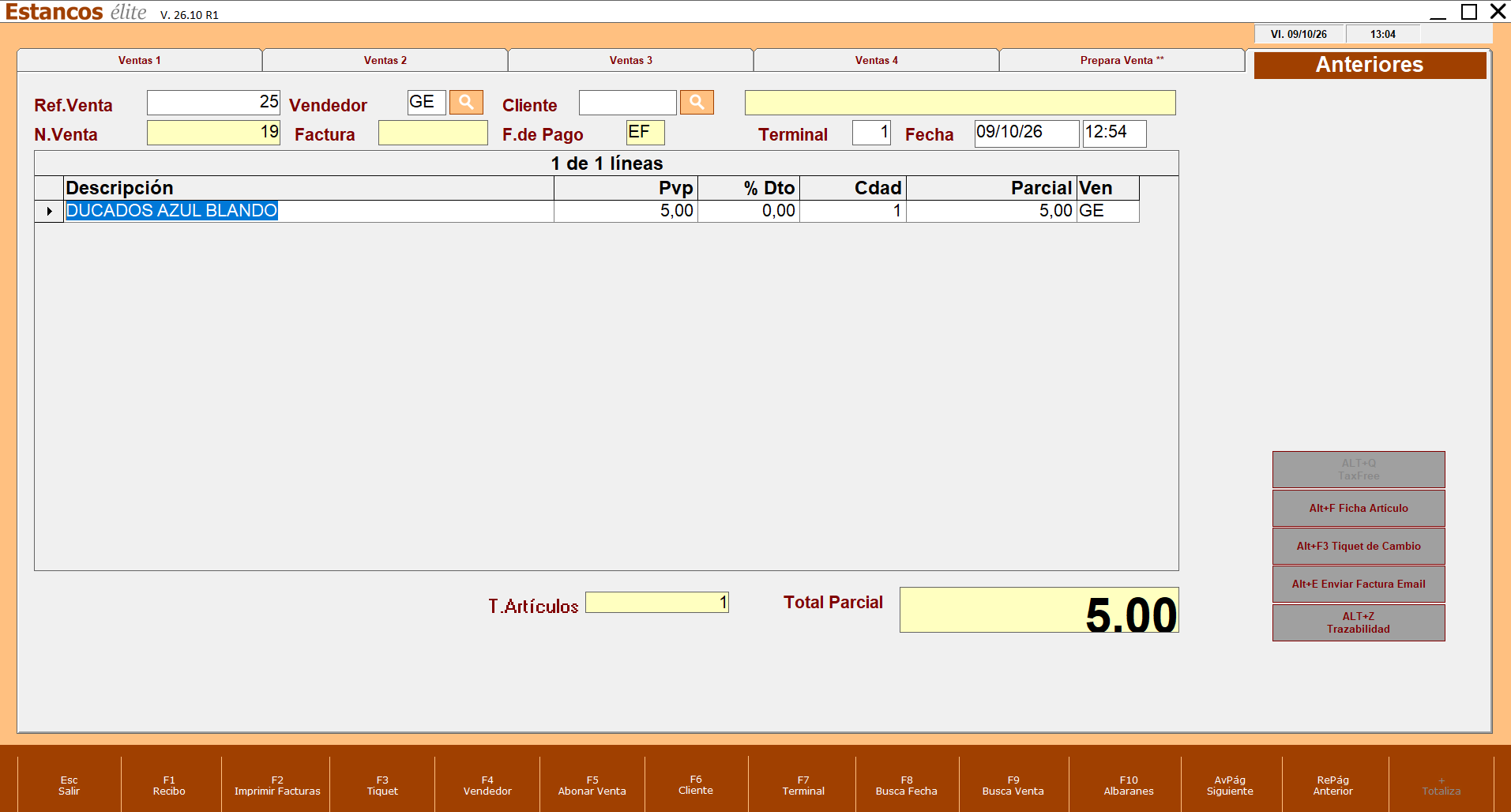Search vendedor with magnifier icon

466,102
